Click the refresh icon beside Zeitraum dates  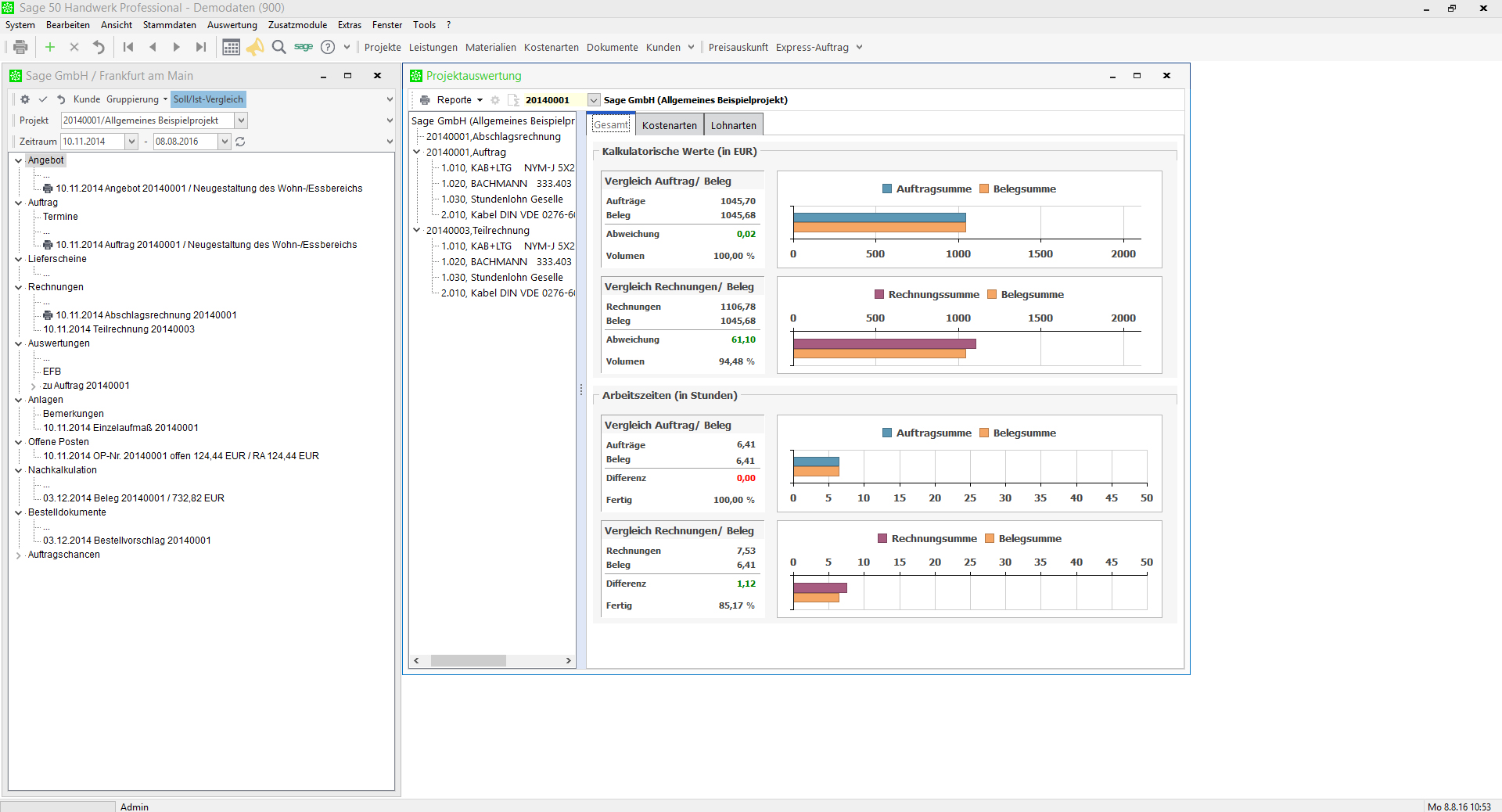point(240,142)
